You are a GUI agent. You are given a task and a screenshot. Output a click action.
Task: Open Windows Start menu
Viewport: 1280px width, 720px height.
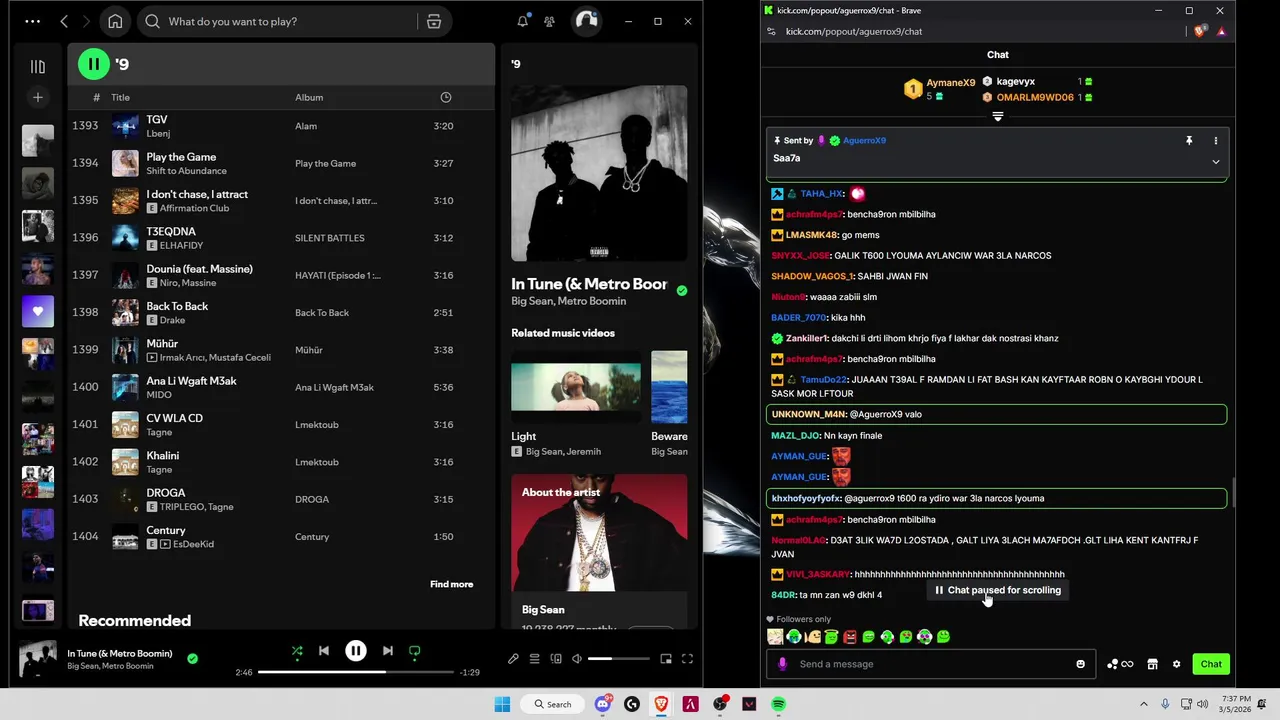[x=502, y=704]
